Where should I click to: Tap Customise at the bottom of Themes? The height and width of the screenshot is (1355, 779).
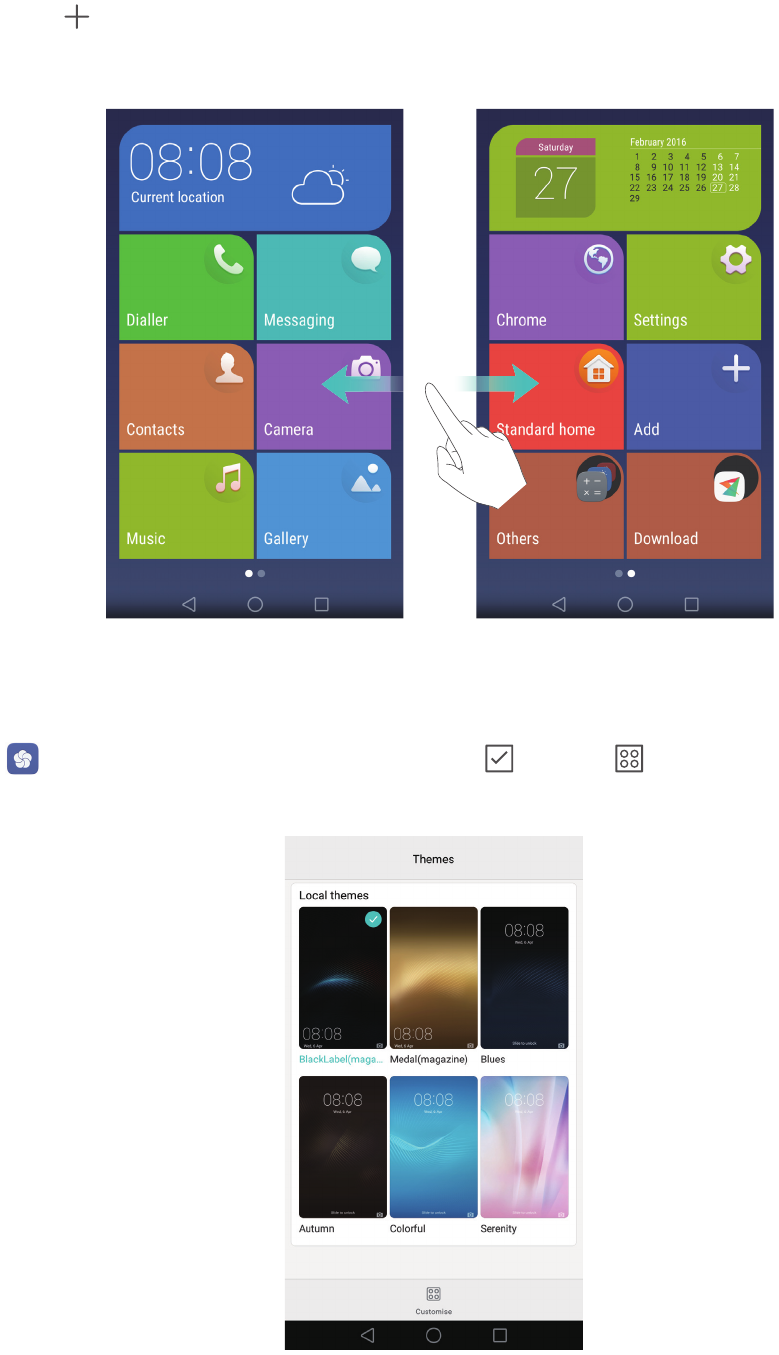434,1300
